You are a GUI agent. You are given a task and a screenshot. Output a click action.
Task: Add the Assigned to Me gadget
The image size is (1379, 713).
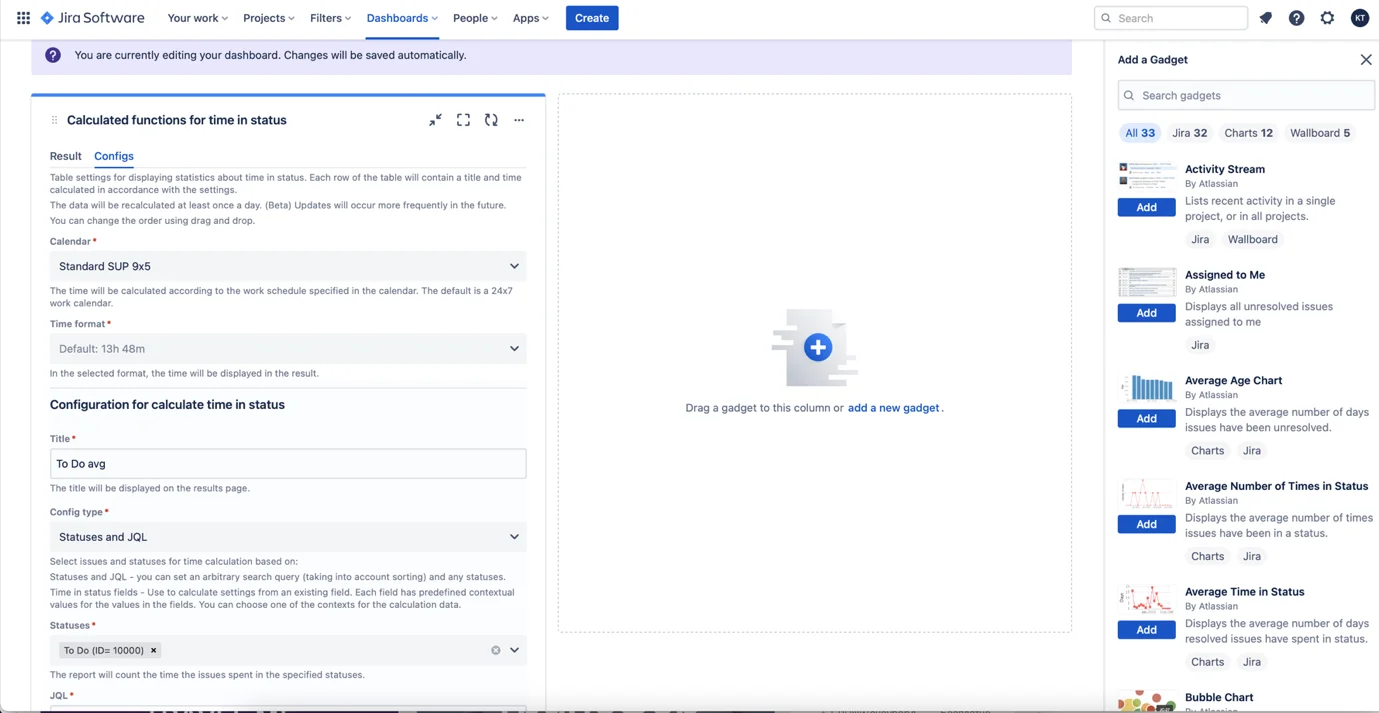(x=1146, y=313)
